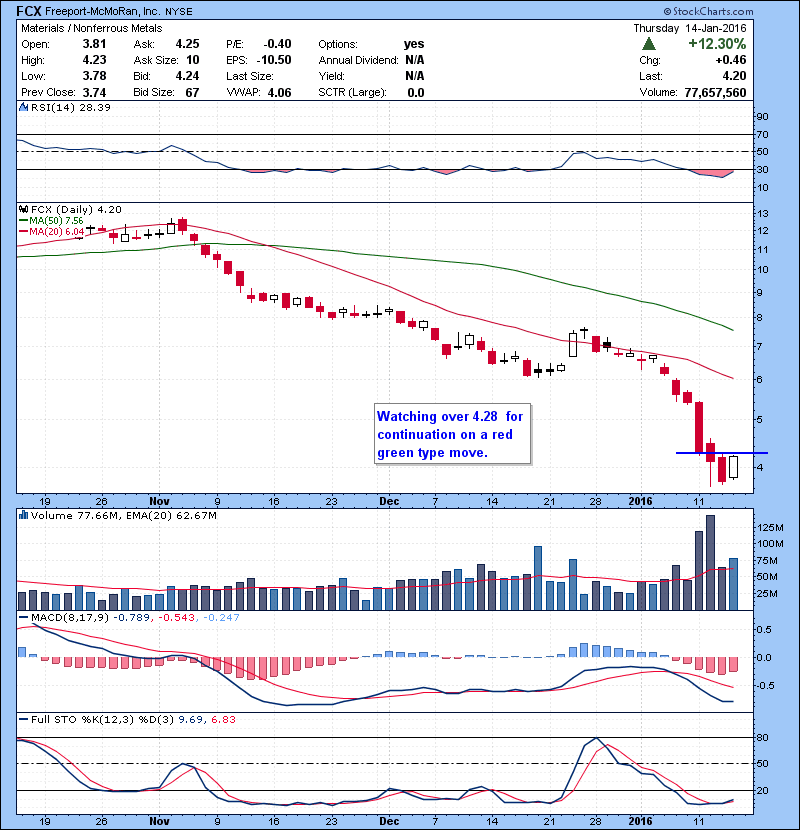Select the MACD signal value -0.543
800x830 pixels.
click(177, 617)
